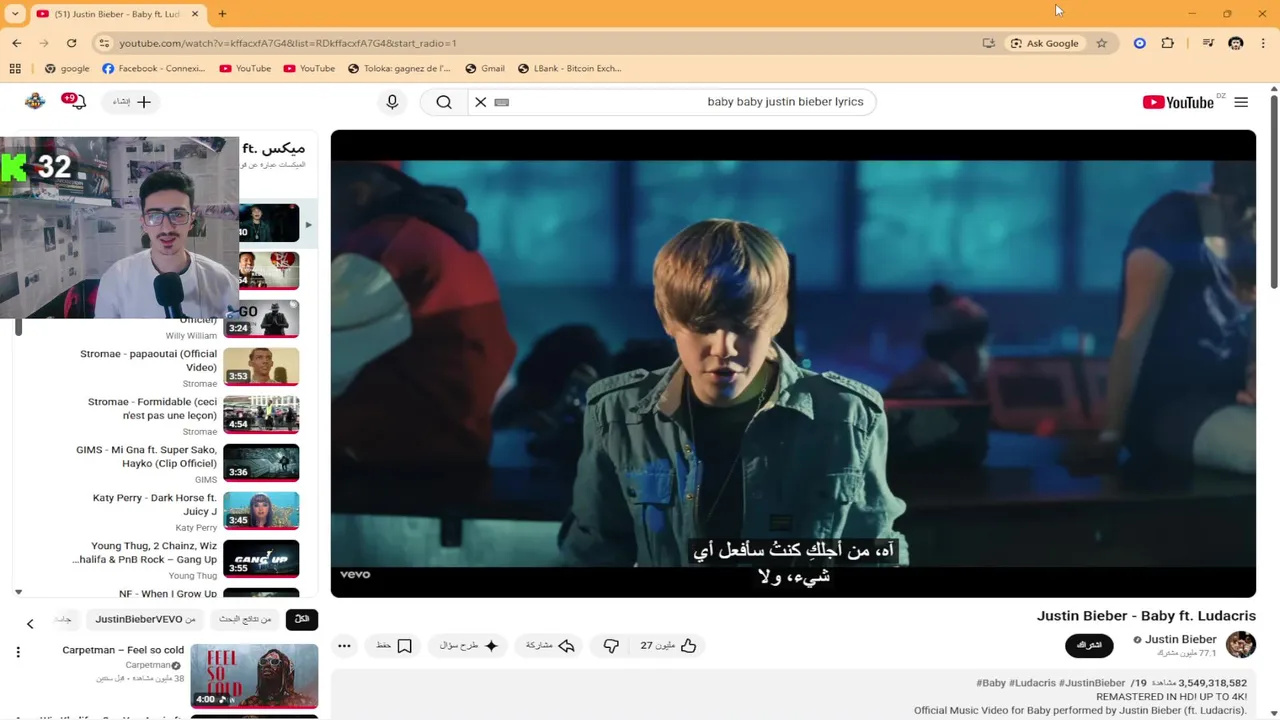Go back with the browser back arrow

(x=17, y=43)
